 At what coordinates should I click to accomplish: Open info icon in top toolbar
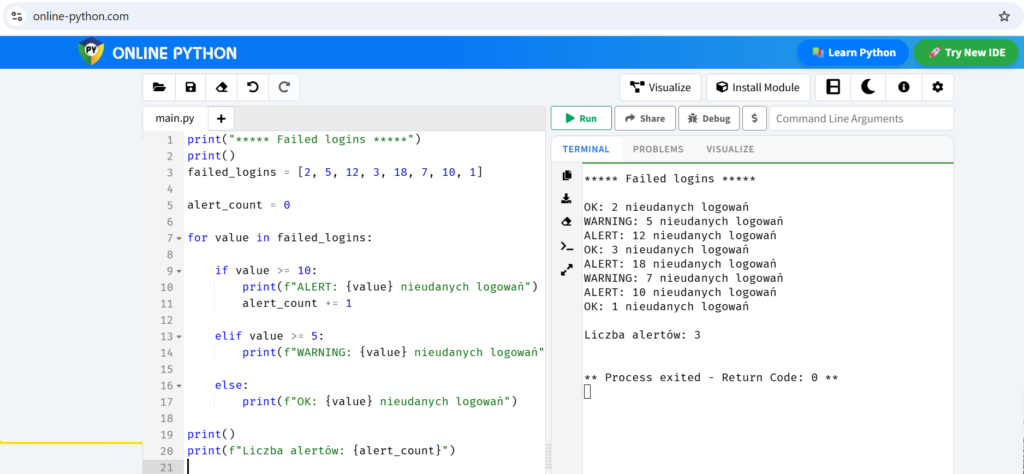(903, 87)
